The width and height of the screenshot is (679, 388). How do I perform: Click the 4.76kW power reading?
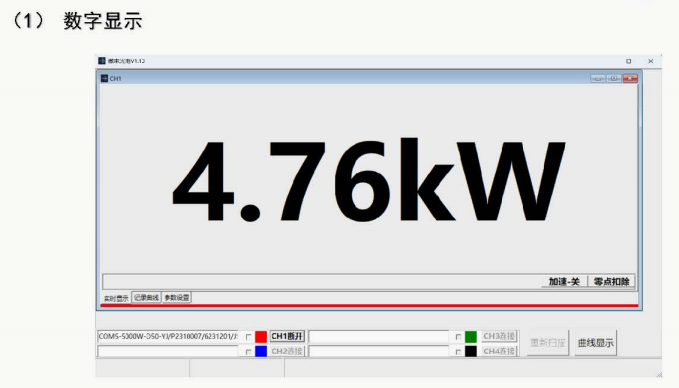[369, 179]
